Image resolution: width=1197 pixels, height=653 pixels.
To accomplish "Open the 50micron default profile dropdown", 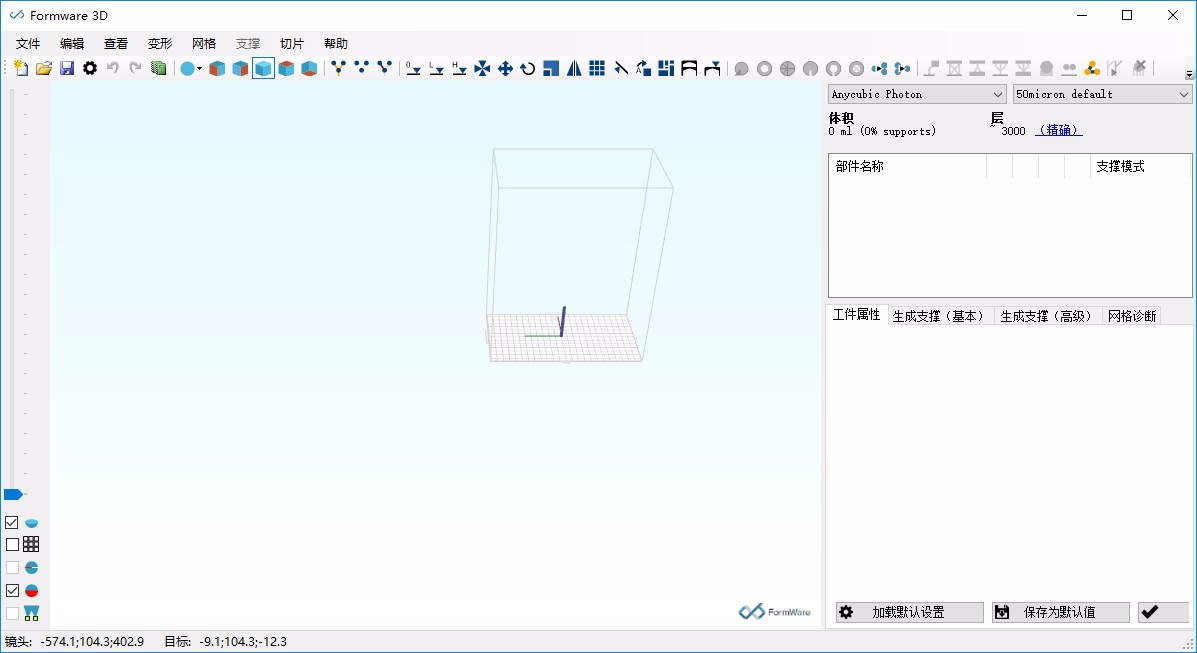I will [x=1102, y=94].
